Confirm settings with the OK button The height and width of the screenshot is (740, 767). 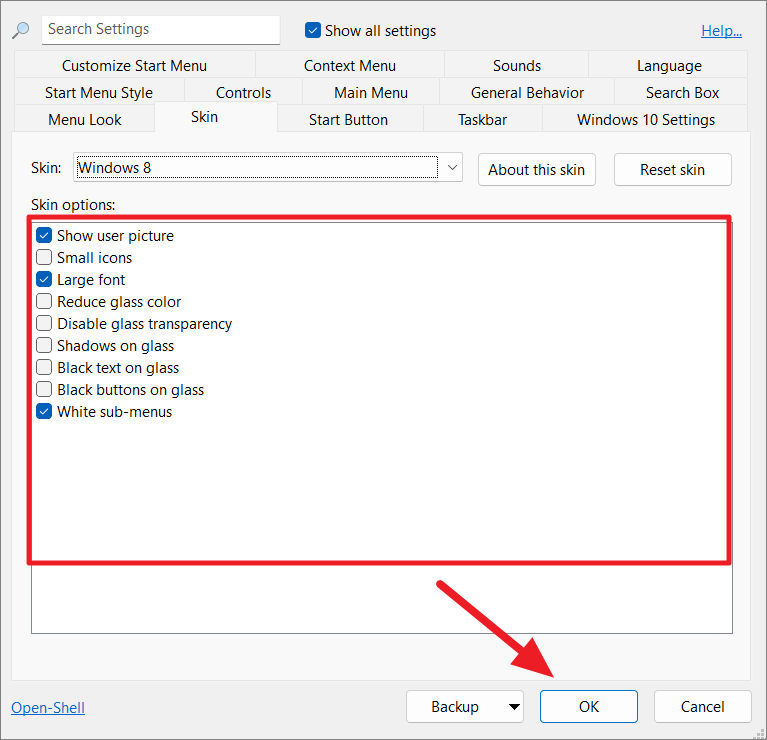[x=588, y=707]
